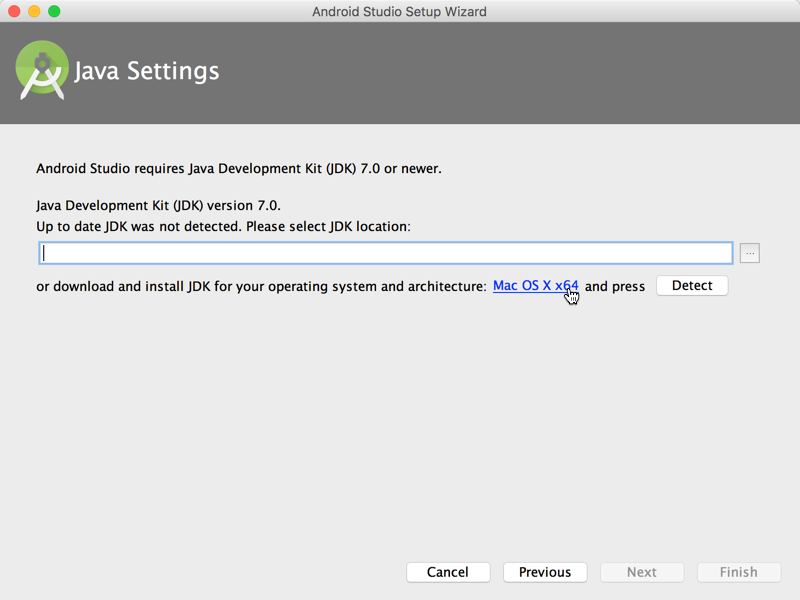Click the greyed-out Next button

tap(642, 572)
